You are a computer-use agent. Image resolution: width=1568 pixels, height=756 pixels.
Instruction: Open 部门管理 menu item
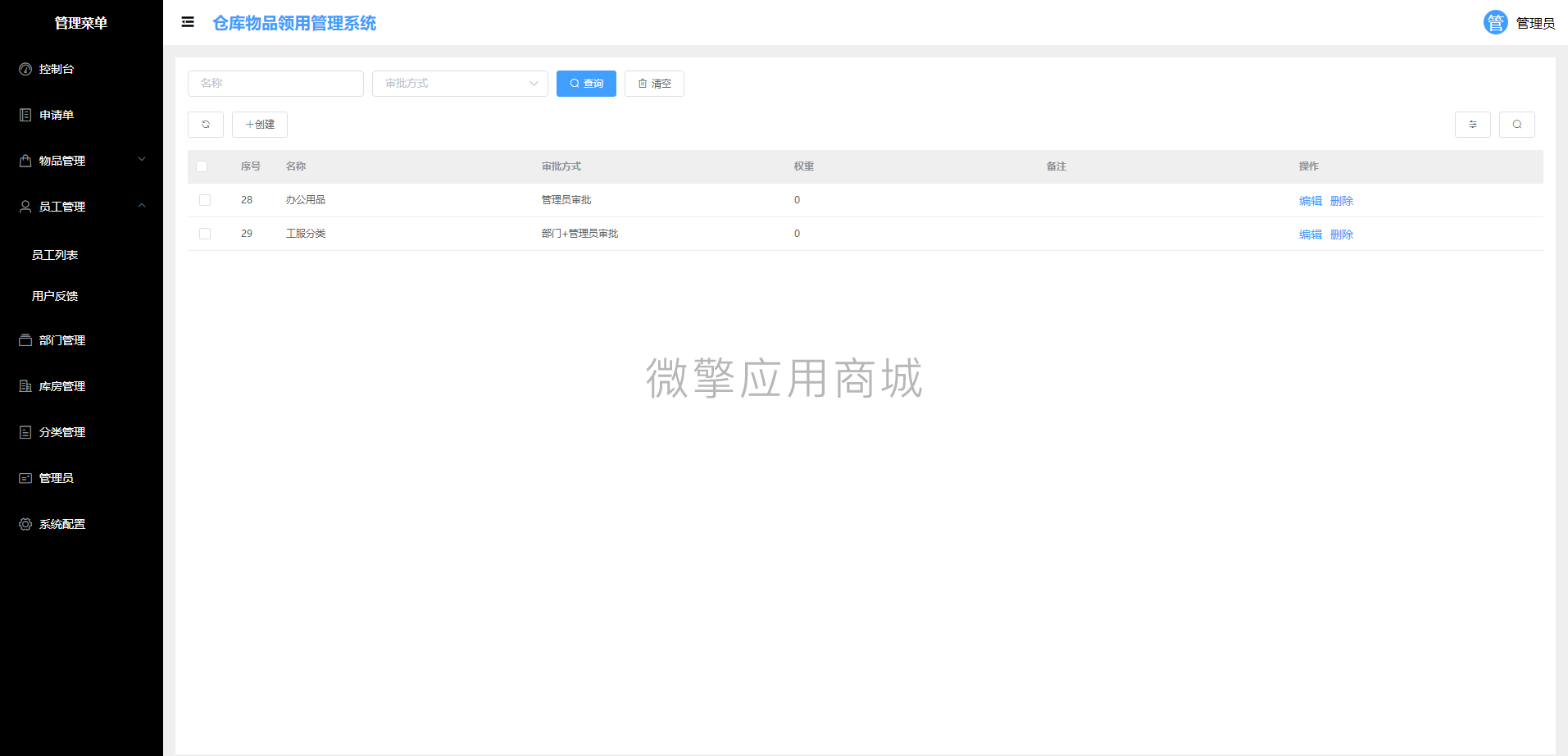point(81,340)
